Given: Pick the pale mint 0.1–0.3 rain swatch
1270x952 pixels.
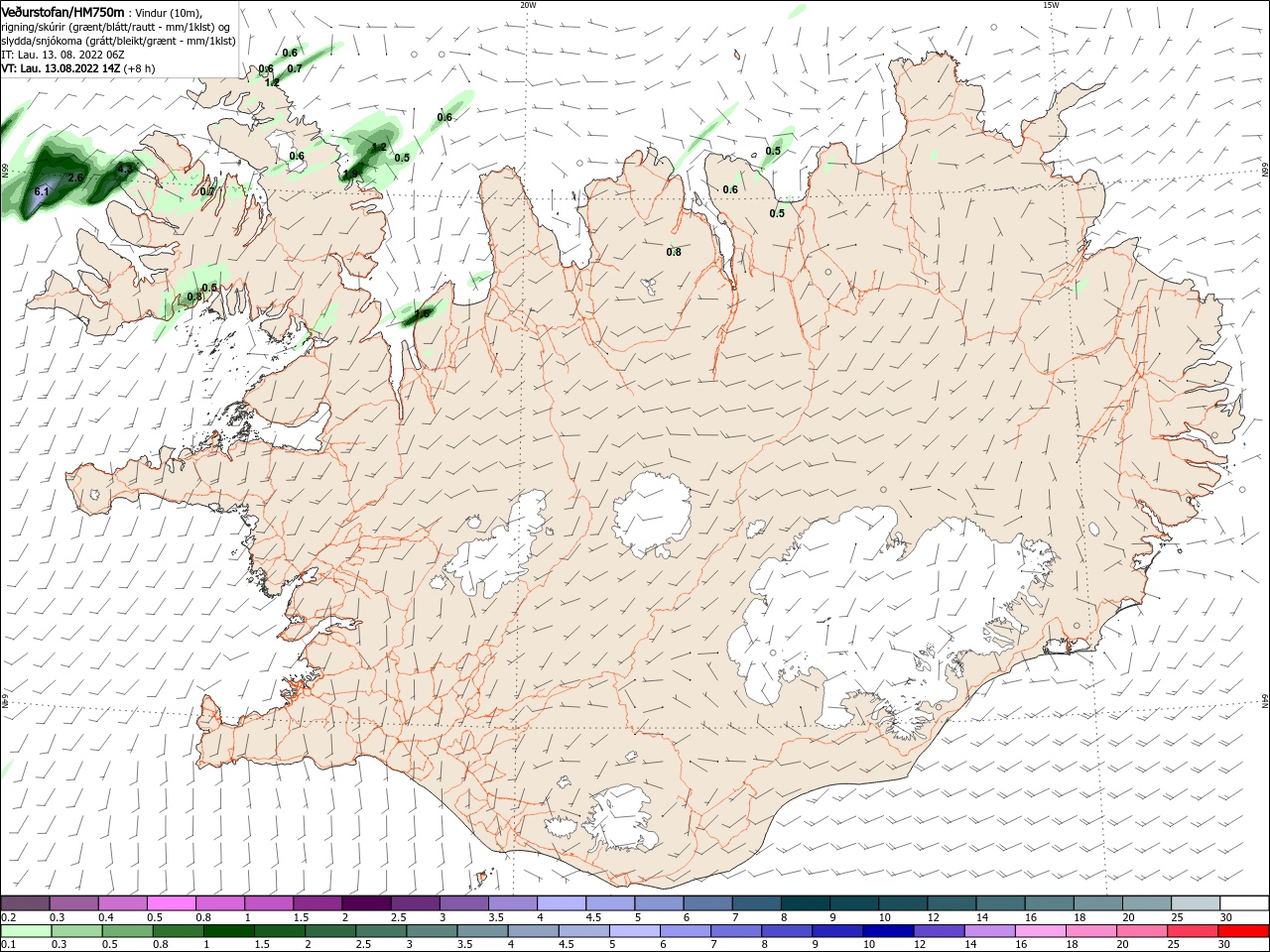Looking at the screenshot, I should coord(26,931).
